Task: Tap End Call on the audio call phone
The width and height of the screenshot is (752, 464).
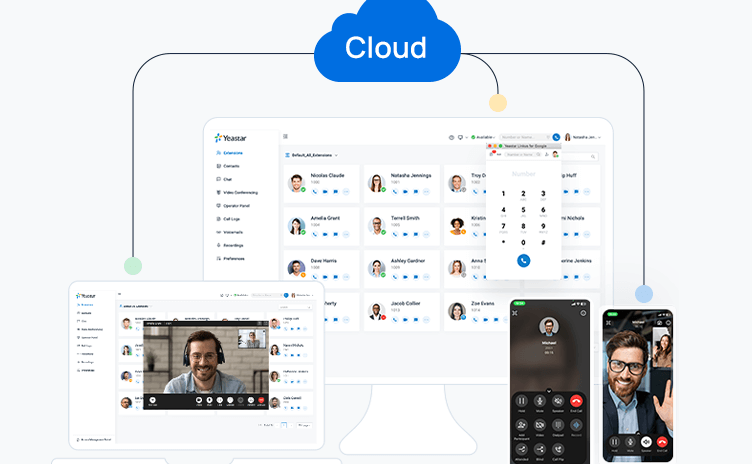Action: (x=576, y=402)
